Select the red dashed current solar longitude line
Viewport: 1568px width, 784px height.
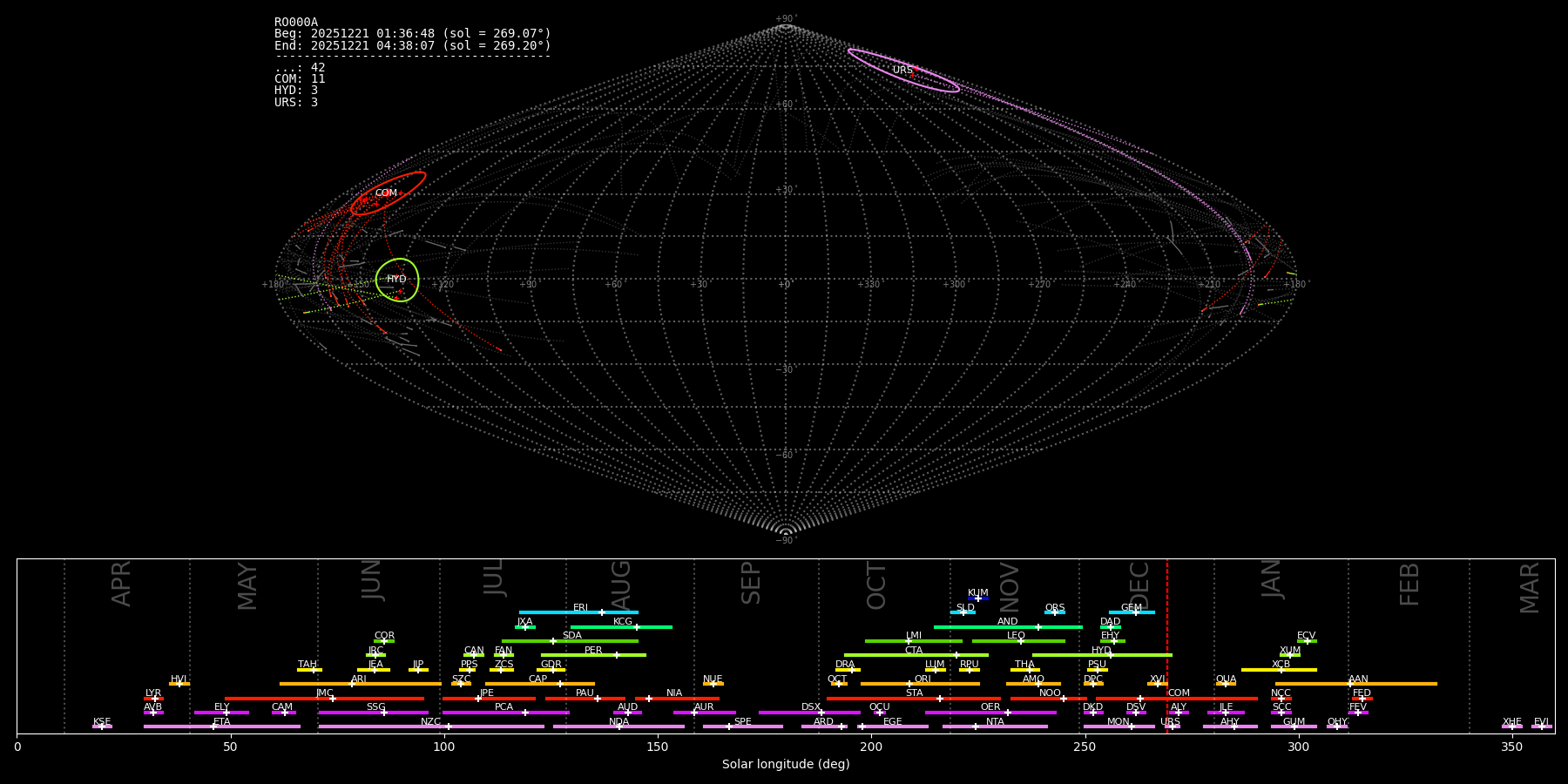1167,645
